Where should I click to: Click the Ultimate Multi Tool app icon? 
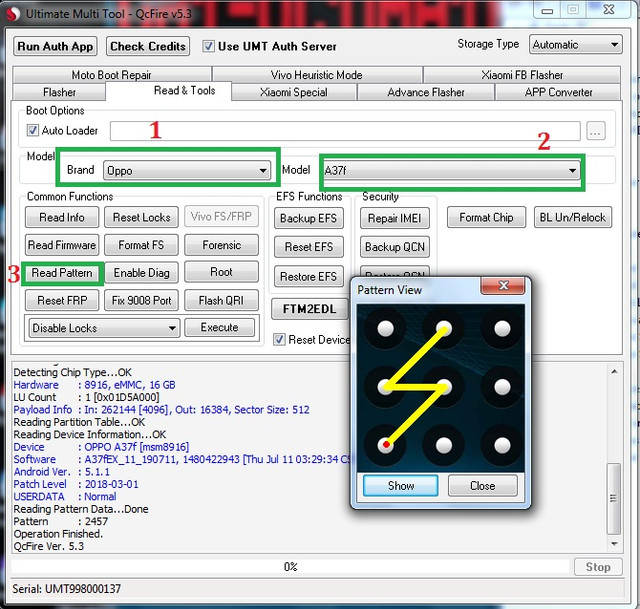coord(13,14)
